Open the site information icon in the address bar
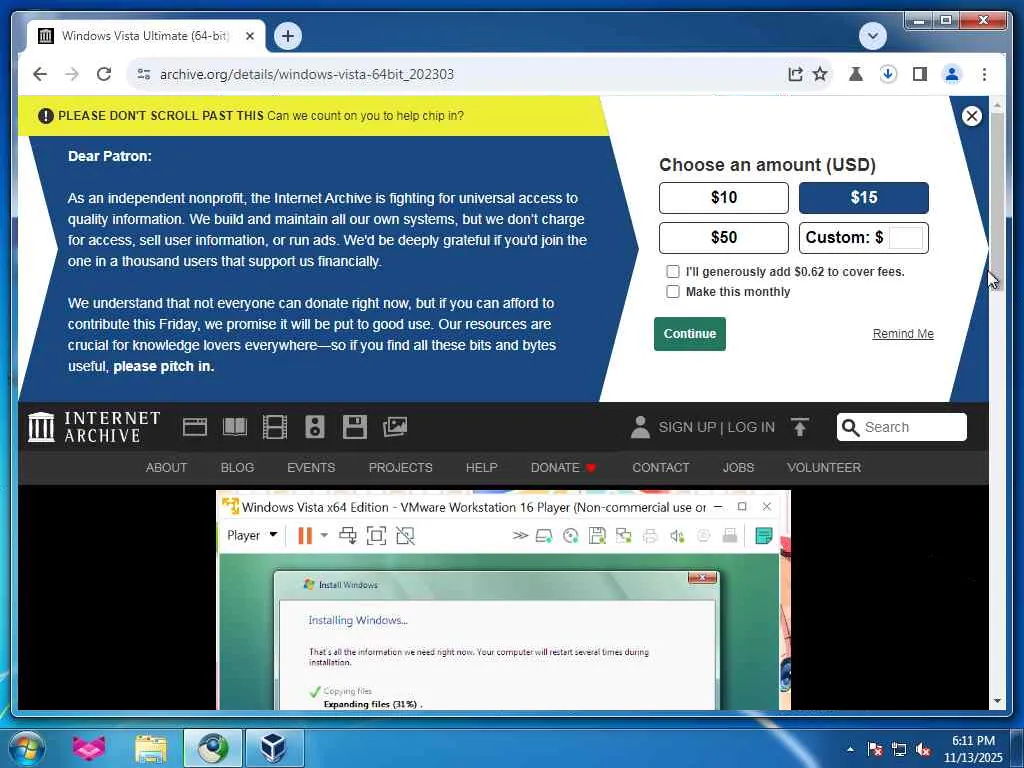Screen dimensions: 1024x768 [144, 74]
